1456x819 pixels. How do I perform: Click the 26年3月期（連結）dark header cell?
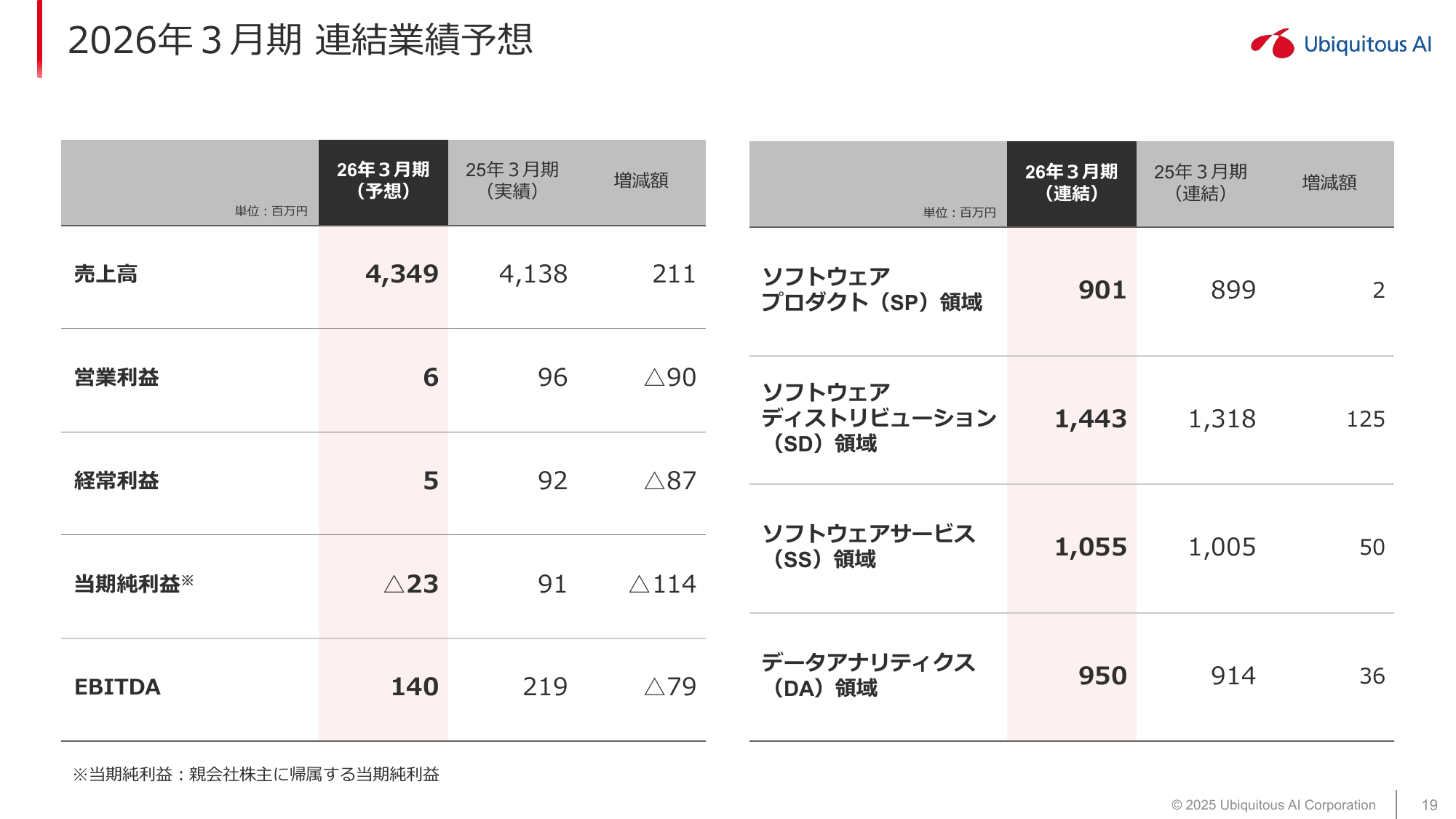point(1071,183)
